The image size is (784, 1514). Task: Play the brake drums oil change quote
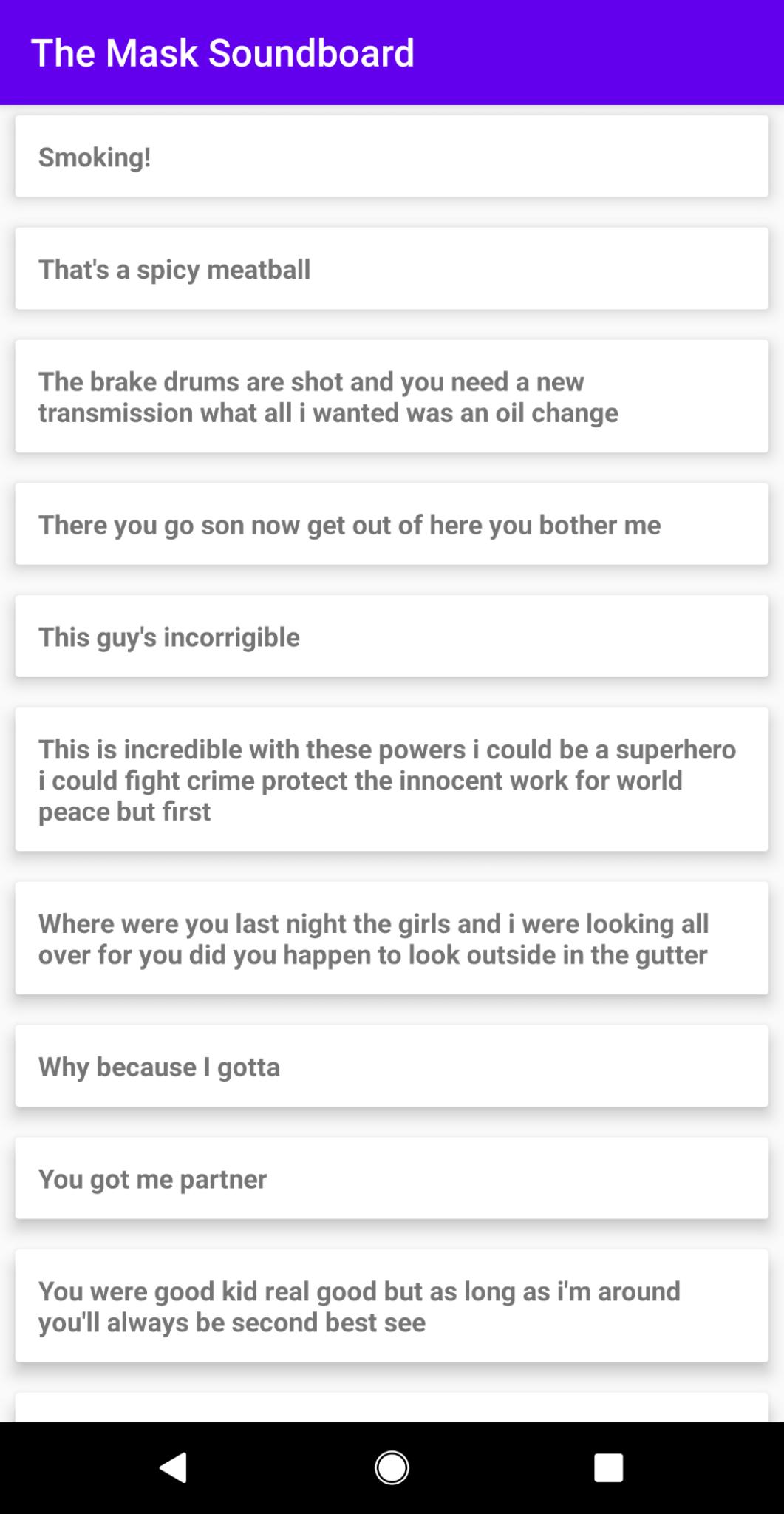click(392, 396)
